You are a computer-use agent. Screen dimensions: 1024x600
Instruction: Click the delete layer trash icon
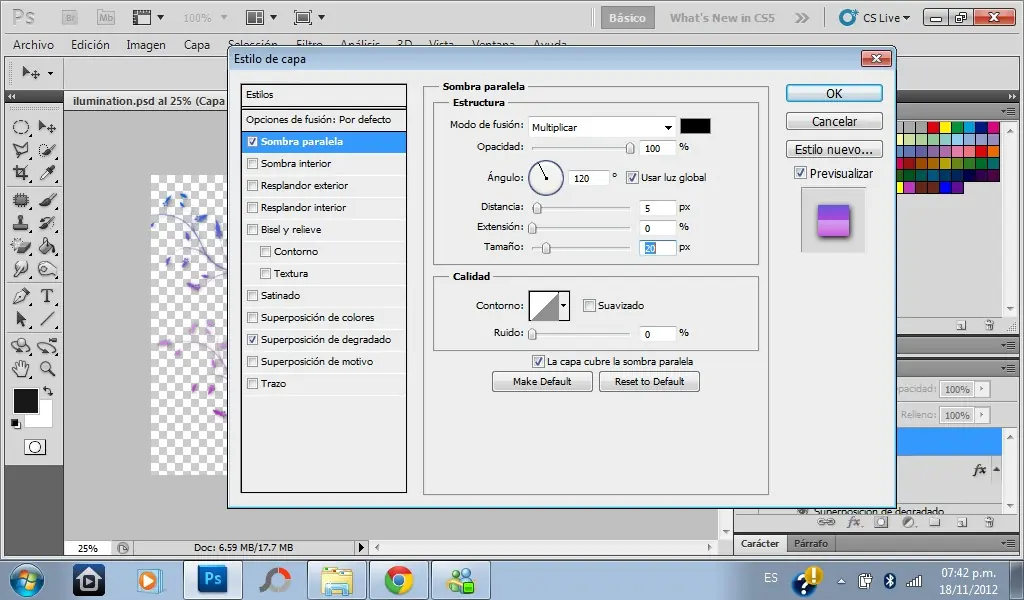[988, 521]
